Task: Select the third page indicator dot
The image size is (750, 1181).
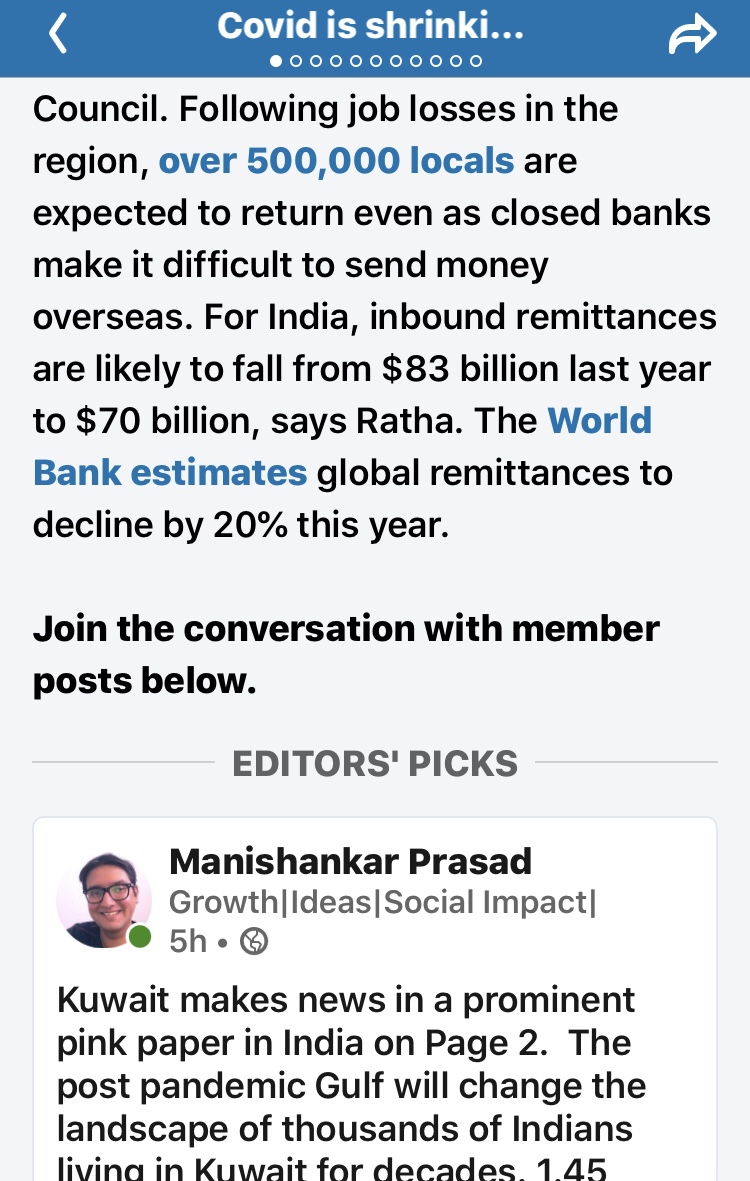Action: 315,61
